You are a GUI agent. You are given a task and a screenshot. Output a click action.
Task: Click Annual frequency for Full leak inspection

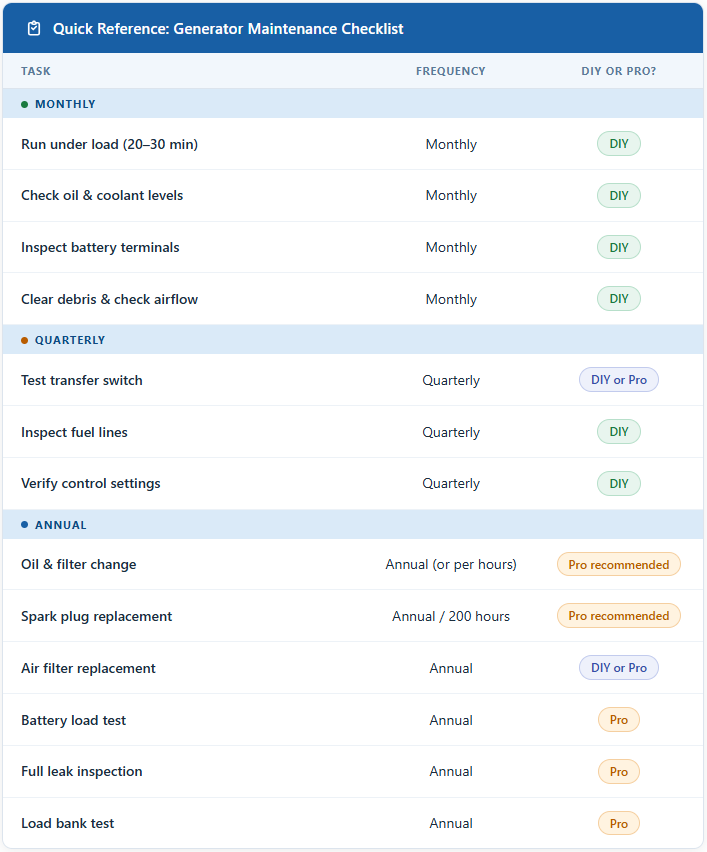[451, 772]
